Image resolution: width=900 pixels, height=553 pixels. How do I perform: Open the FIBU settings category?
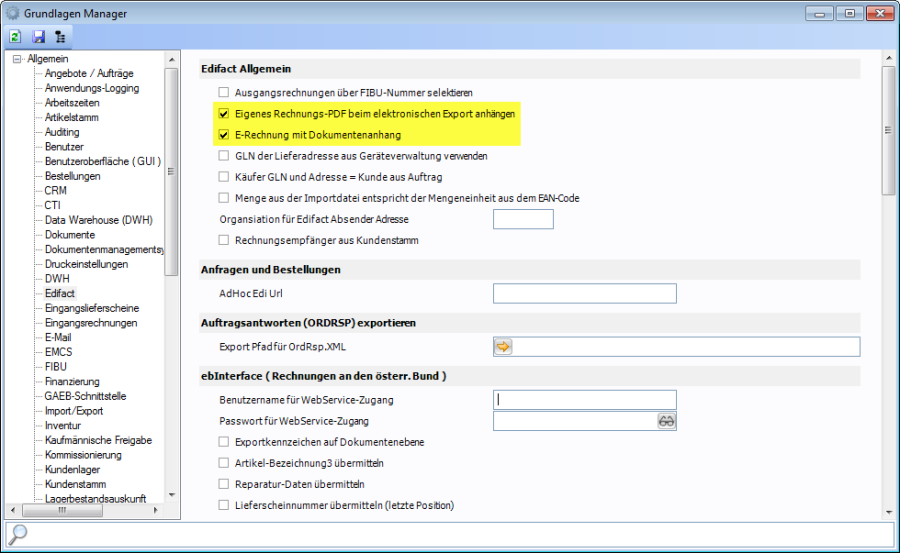click(x=56, y=367)
